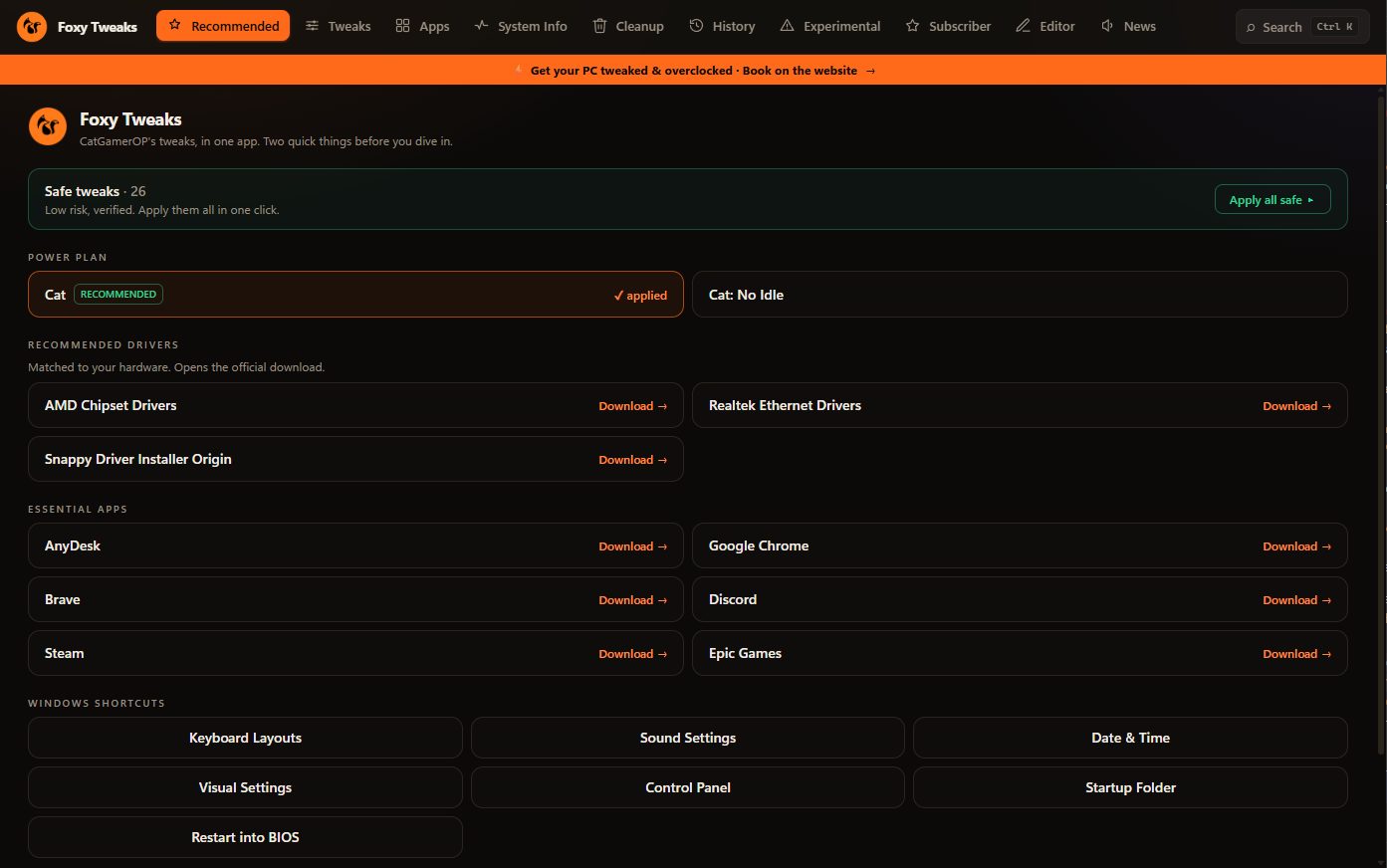Download Google Chrome
The height and width of the screenshot is (868, 1387).
1296,546
